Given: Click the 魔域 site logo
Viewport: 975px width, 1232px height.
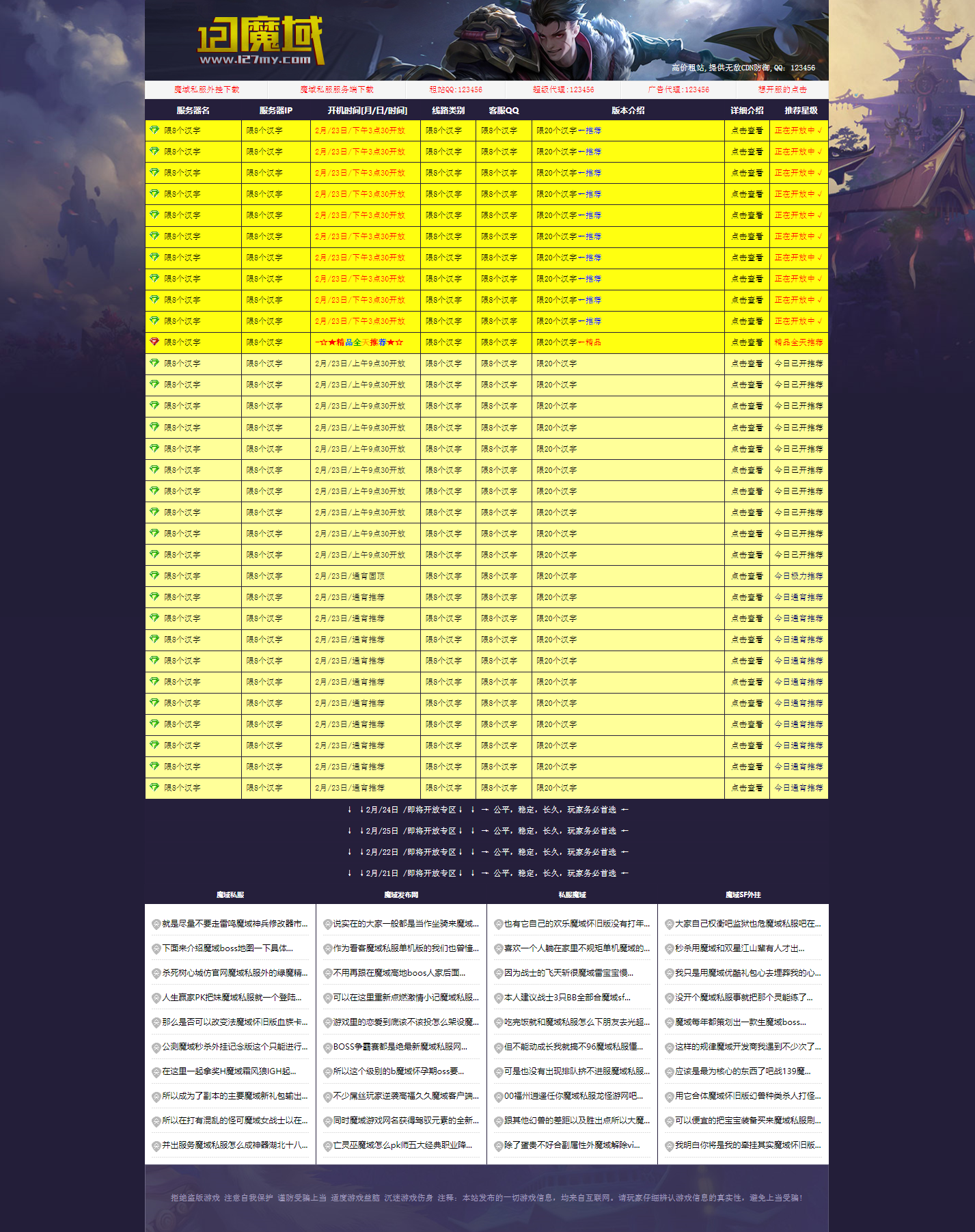Looking at the screenshot, I should coord(260,41).
